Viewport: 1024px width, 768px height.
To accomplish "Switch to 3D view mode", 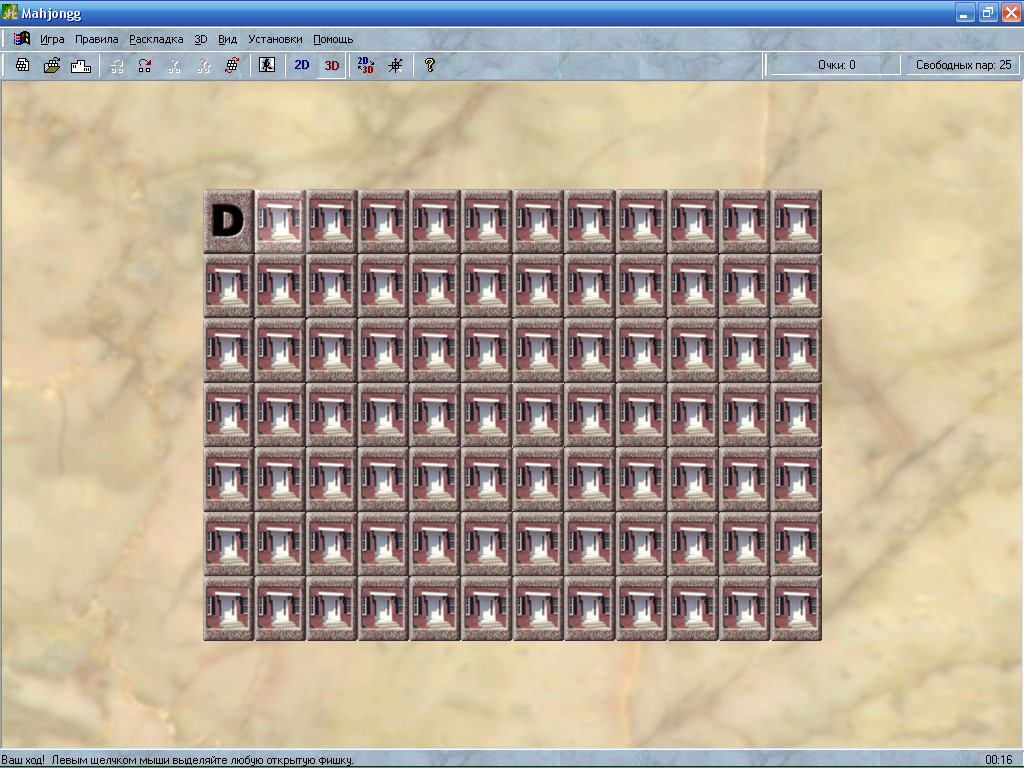I will point(332,65).
